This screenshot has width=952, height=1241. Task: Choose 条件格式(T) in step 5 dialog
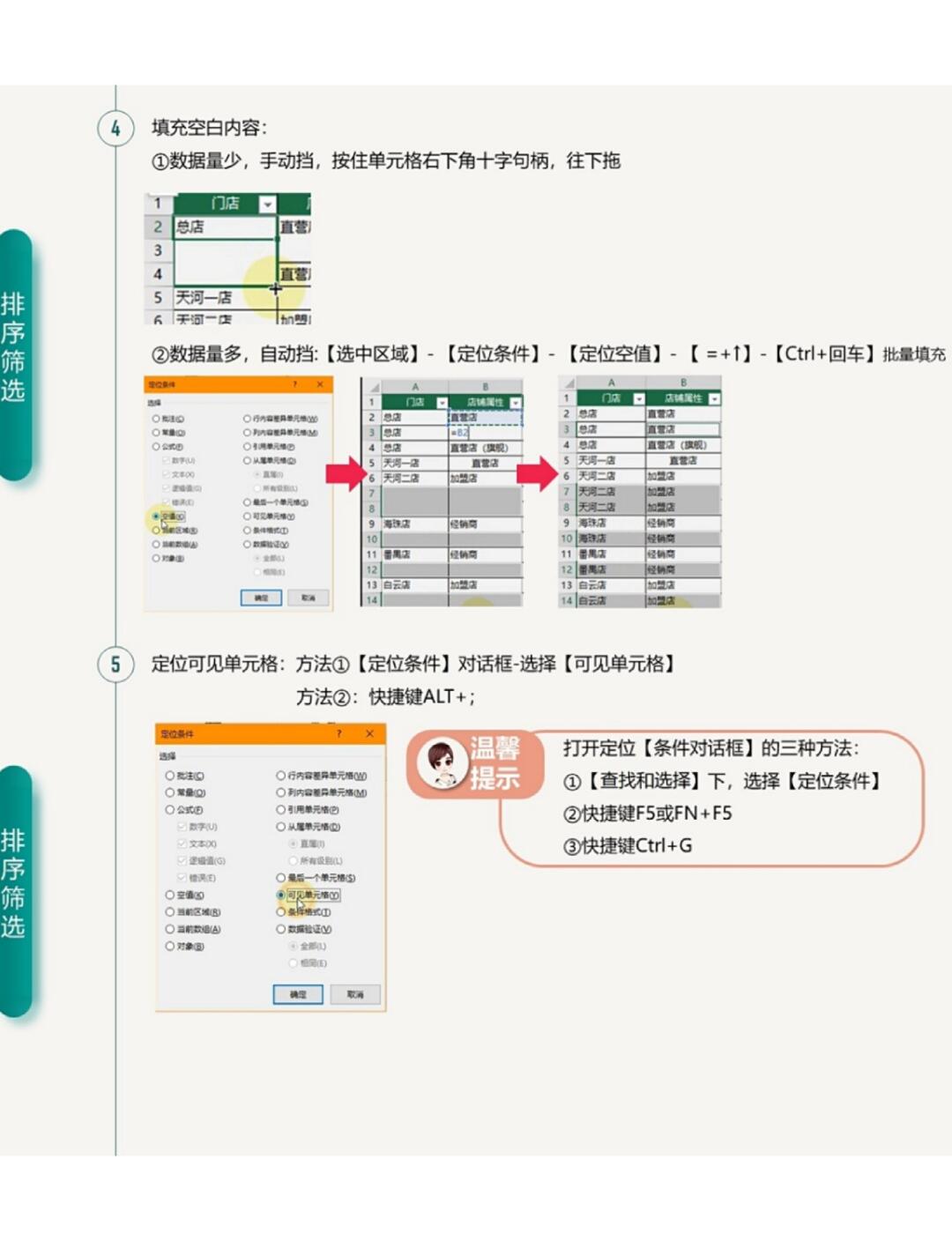coord(281,912)
